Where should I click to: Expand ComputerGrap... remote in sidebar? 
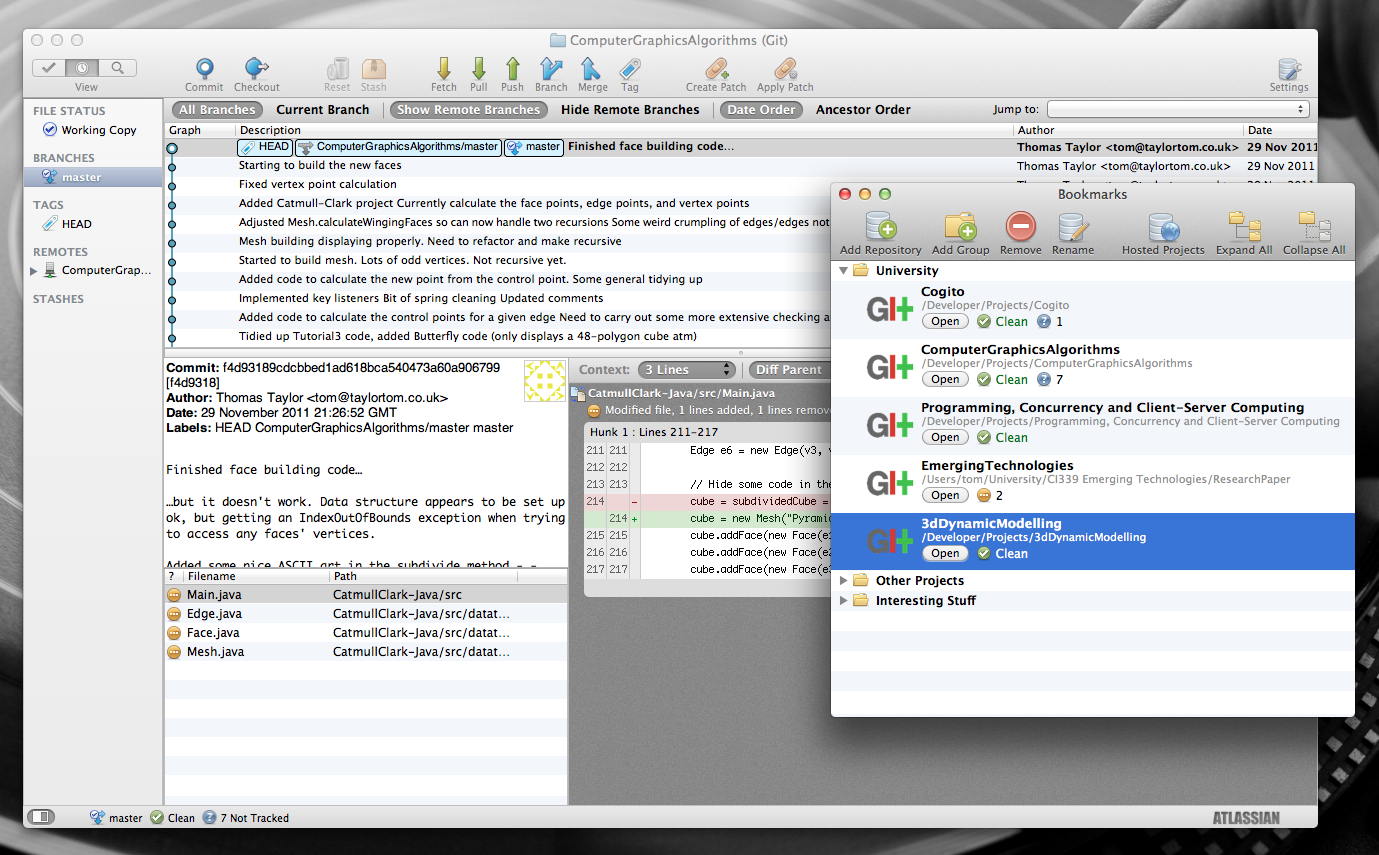36,270
